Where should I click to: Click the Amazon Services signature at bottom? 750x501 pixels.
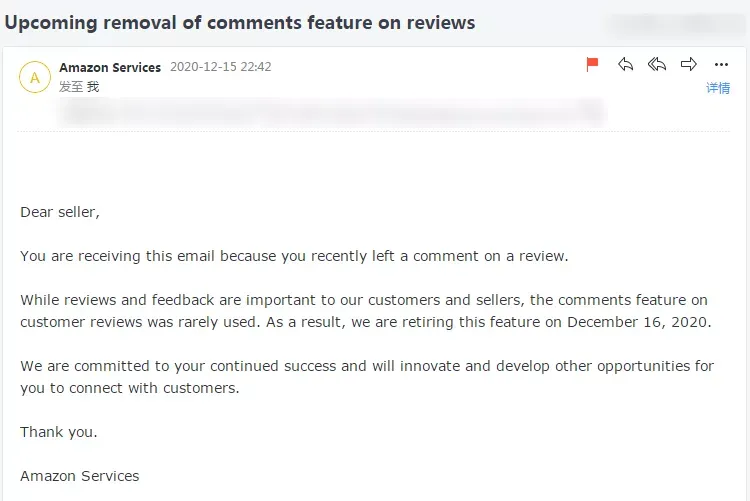click(x=80, y=476)
